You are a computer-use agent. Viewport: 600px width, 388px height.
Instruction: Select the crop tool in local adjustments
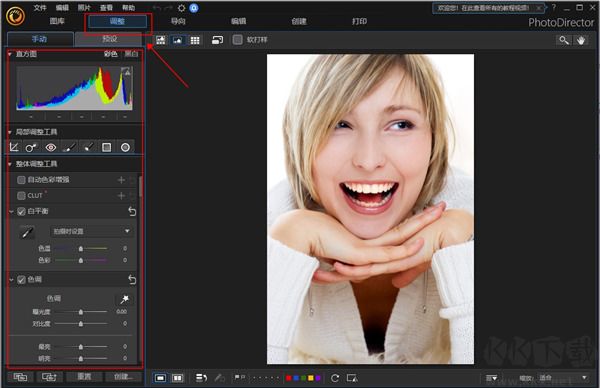point(14,147)
